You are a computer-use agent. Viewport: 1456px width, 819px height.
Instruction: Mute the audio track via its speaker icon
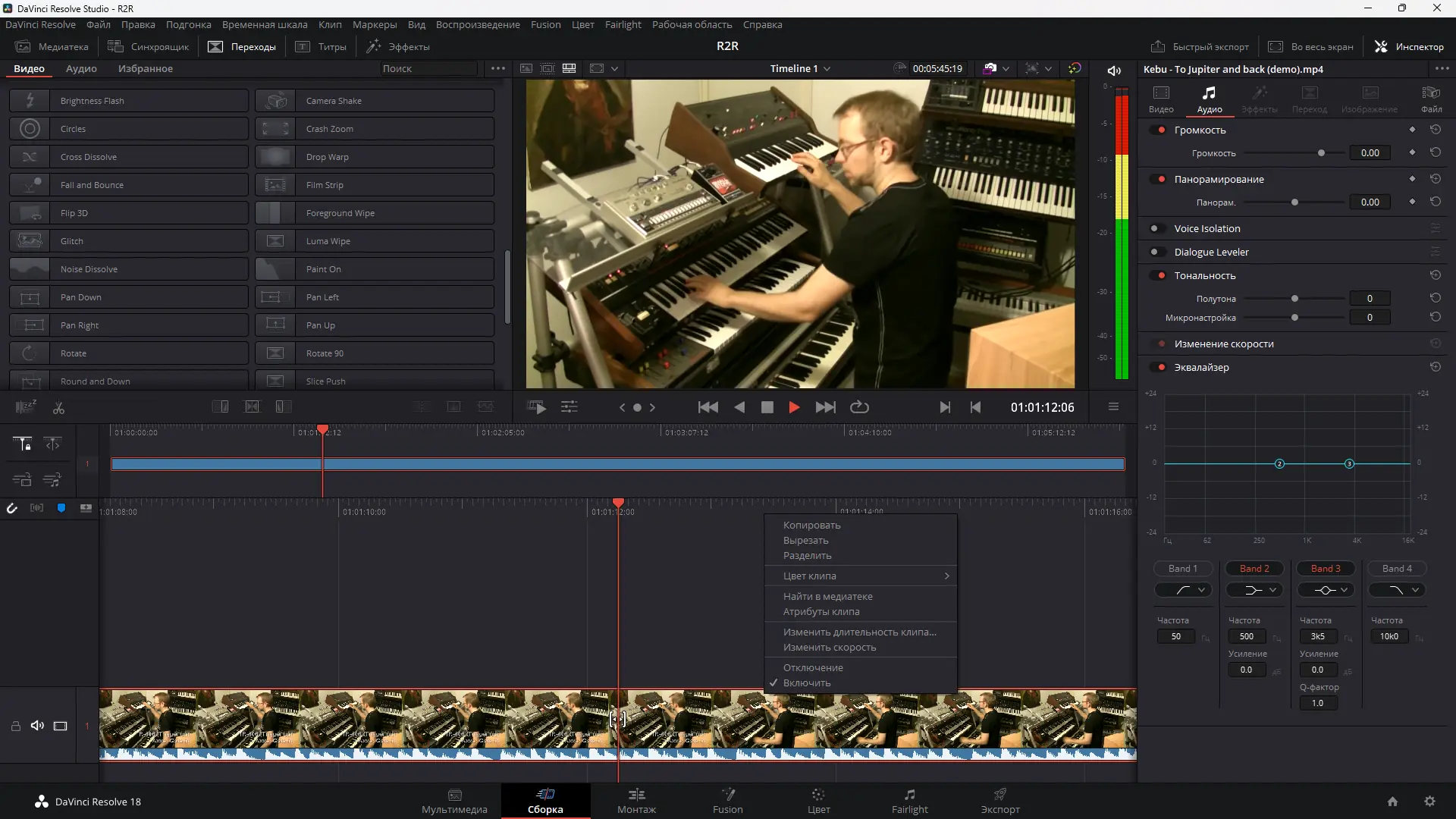pos(37,726)
